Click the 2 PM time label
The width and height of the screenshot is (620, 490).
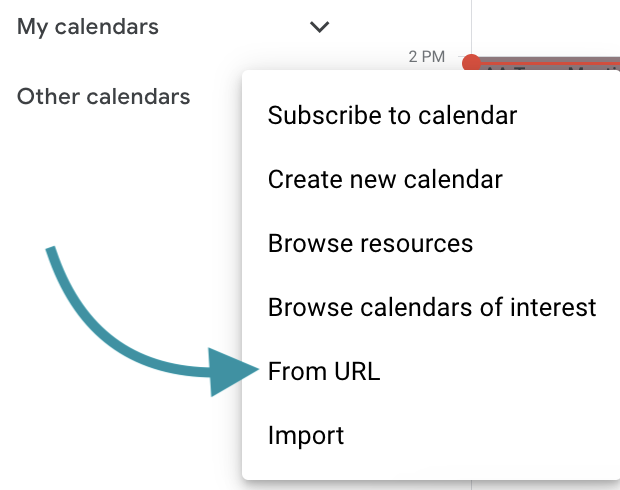point(427,57)
